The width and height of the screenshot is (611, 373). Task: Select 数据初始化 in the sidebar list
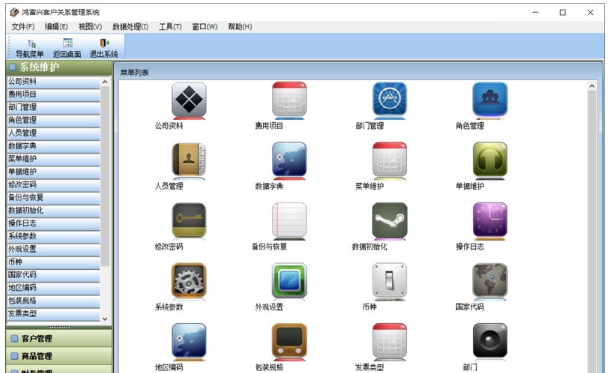[x=54, y=210]
